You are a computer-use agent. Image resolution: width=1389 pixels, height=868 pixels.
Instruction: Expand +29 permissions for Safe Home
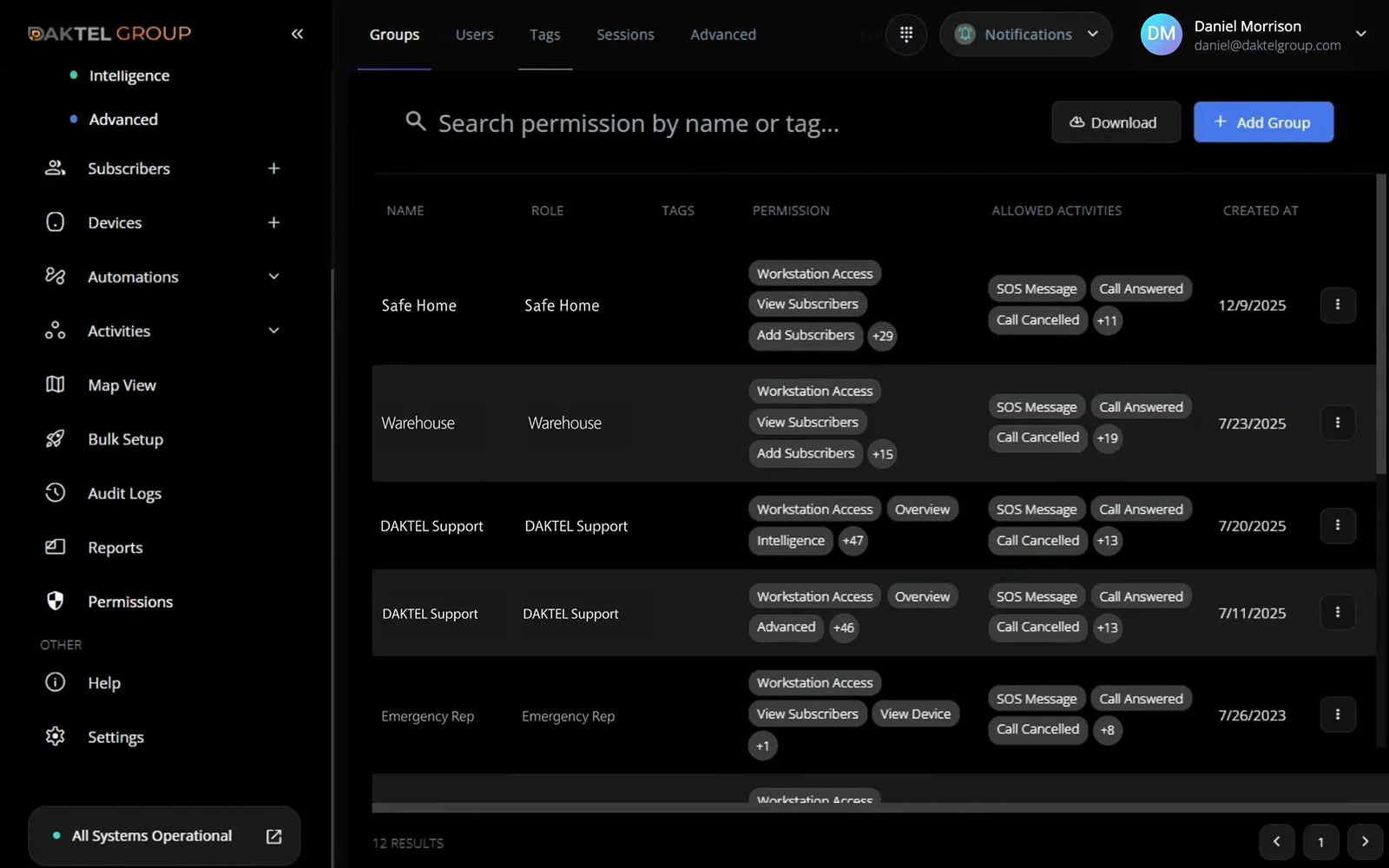(x=882, y=336)
